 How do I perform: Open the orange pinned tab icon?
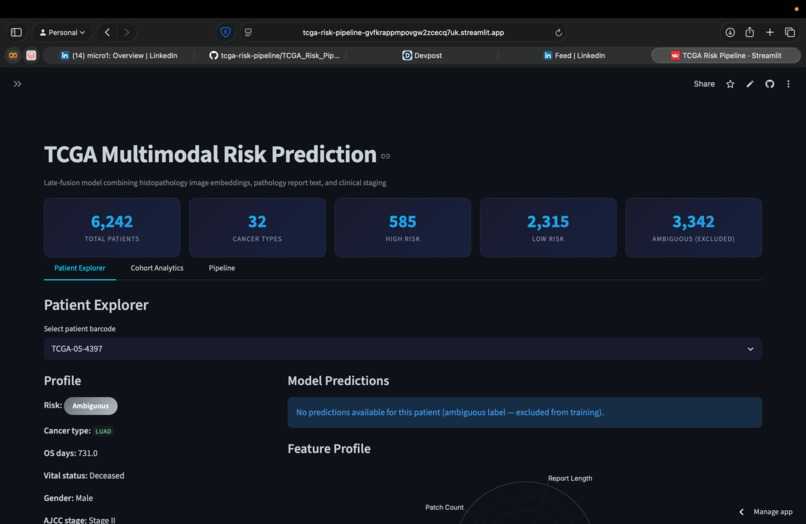coord(13,56)
